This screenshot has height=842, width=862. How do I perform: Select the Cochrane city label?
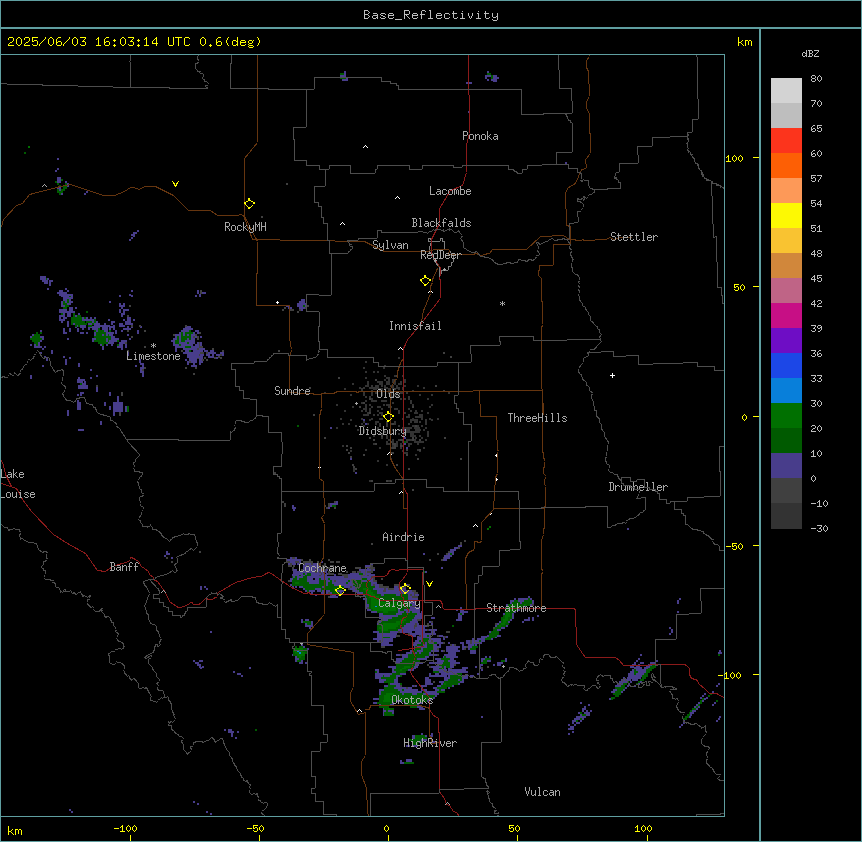click(x=322, y=568)
